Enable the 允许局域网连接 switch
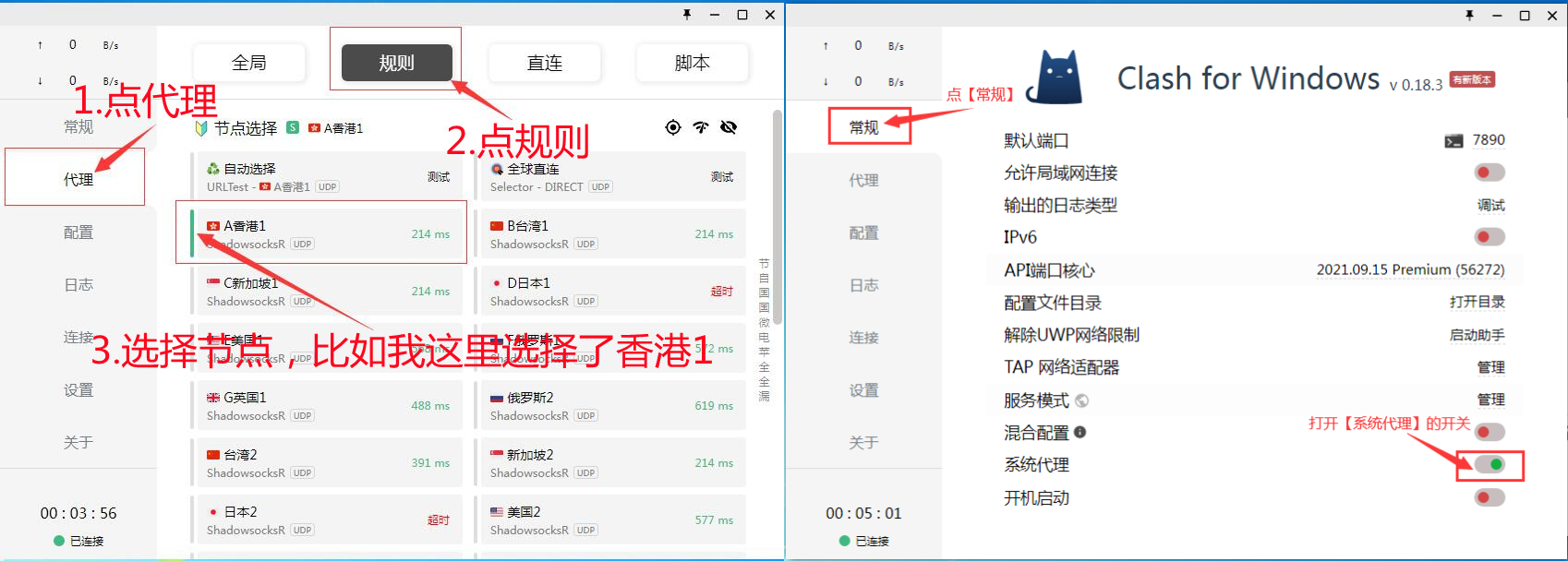 pyautogui.click(x=1489, y=173)
